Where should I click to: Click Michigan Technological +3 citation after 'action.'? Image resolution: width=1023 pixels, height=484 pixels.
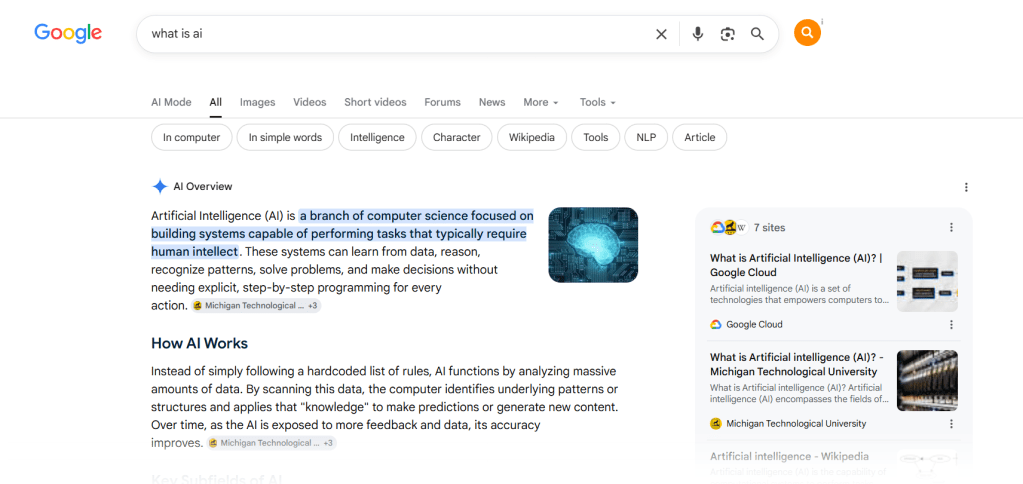pyautogui.click(x=256, y=305)
